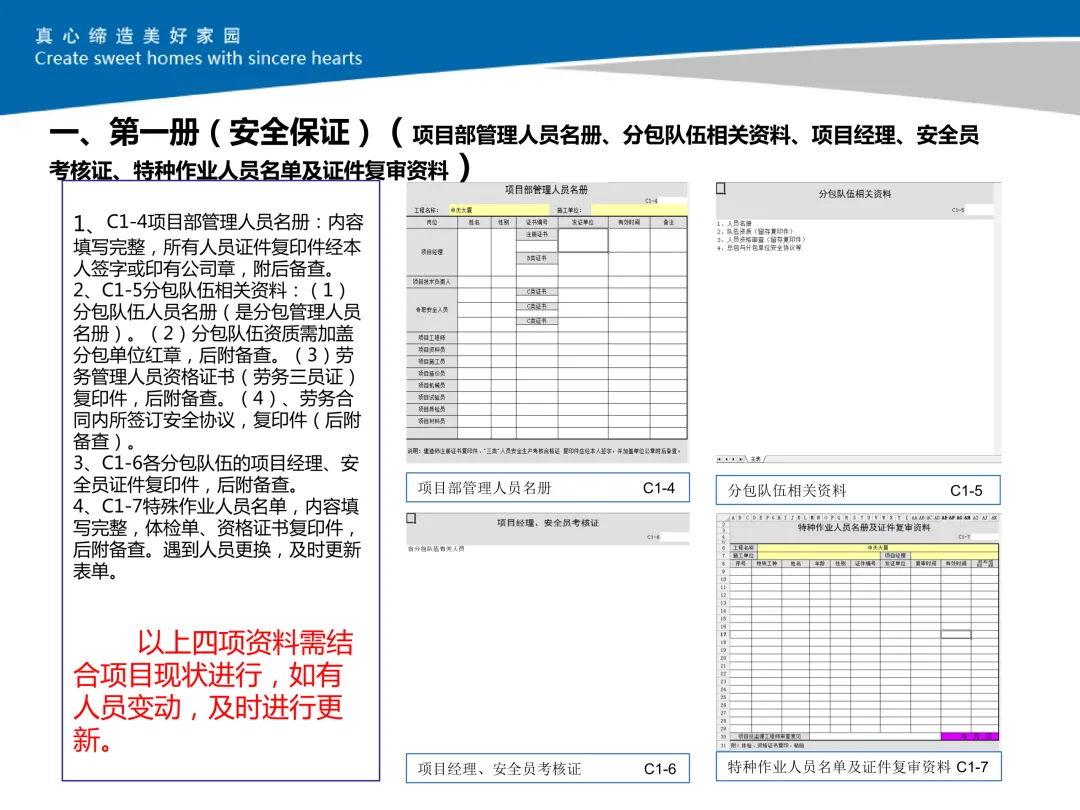The height and width of the screenshot is (810, 1080).
Task: Click the yellow 施工单位 field in the C1-4 form
Action: (638, 210)
